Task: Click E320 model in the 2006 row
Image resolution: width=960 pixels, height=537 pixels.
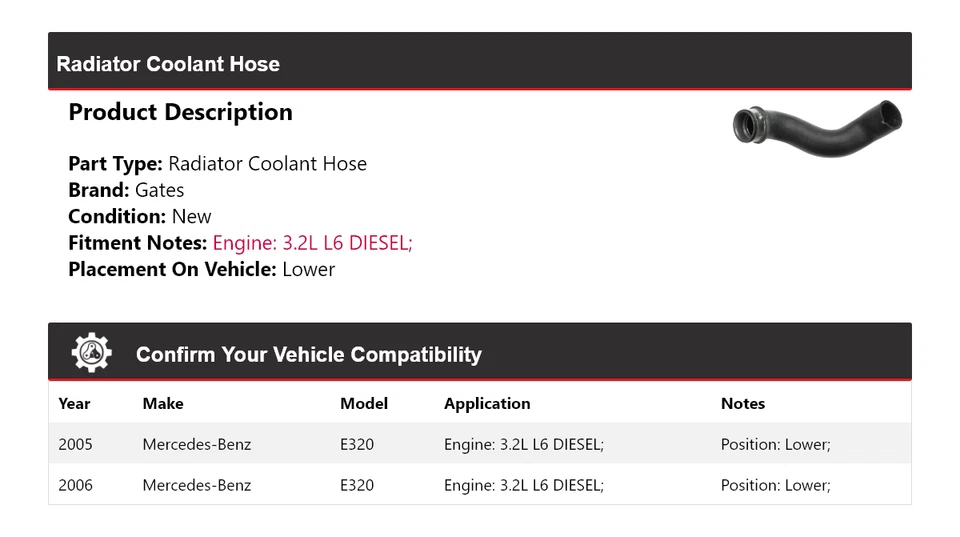Action: [357, 485]
